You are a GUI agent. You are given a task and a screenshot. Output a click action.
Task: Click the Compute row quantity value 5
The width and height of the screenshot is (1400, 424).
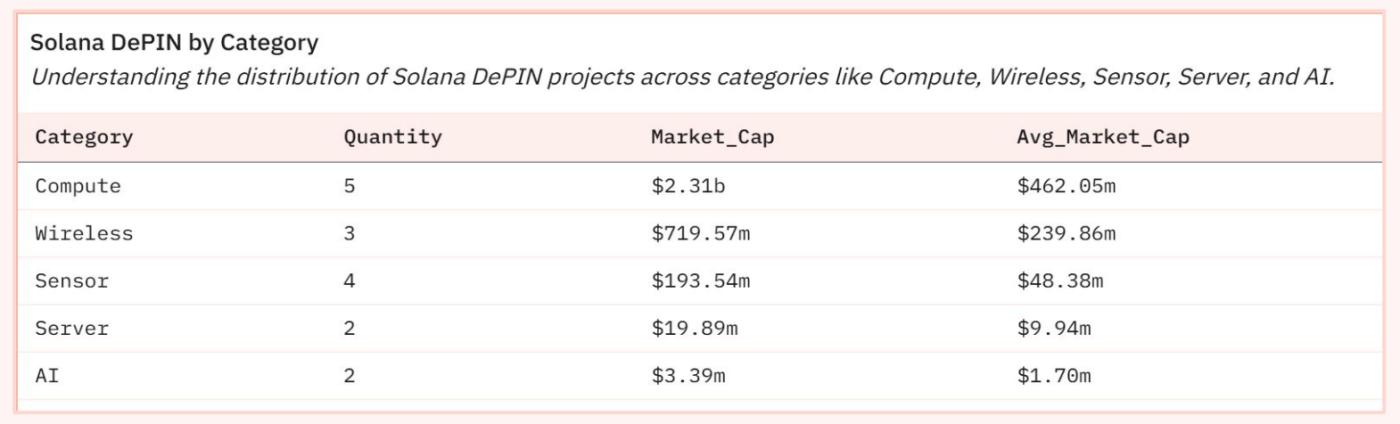point(349,186)
